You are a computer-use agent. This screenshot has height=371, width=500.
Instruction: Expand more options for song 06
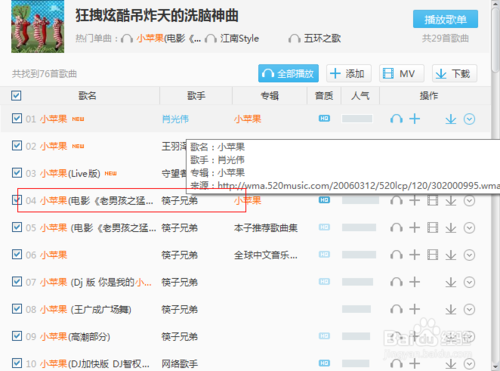coord(469,255)
